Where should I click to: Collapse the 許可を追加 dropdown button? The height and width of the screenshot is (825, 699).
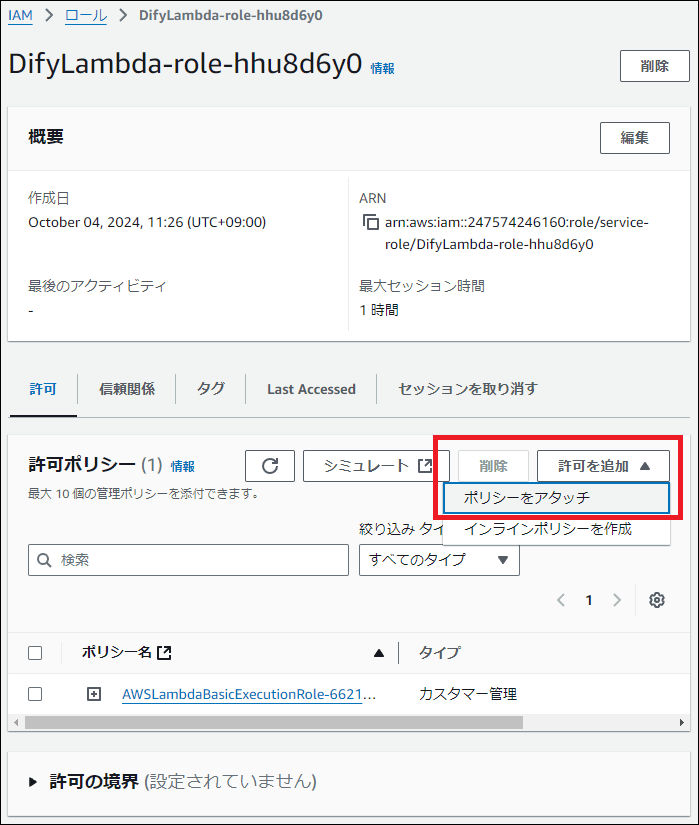pyautogui.click(x=603, y=466)
